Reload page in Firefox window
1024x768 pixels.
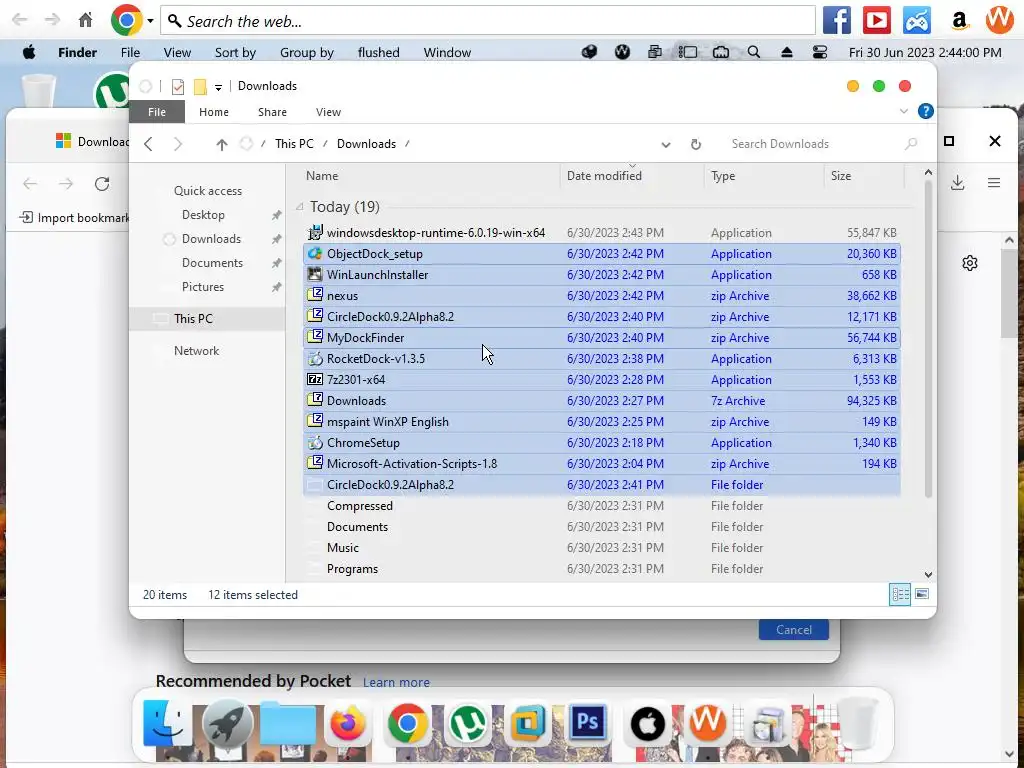point(102,184)
